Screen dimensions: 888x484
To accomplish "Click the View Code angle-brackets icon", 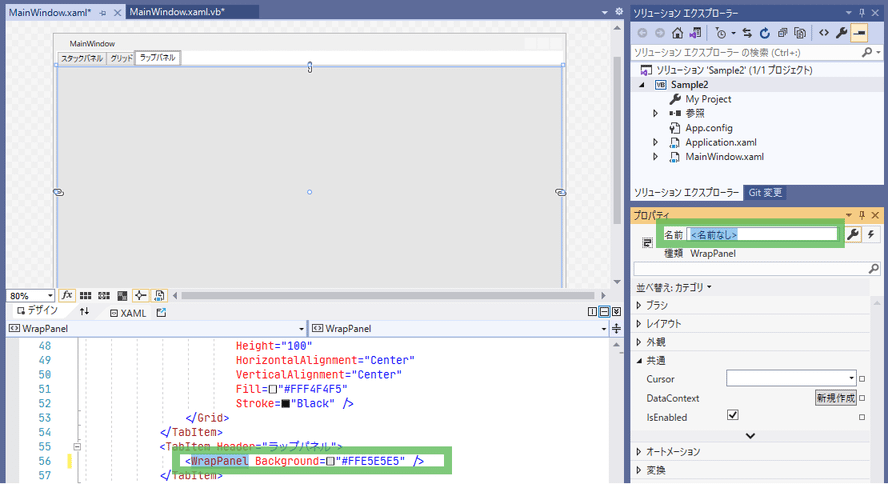I will pyautogui.click(x=824, y=33).
